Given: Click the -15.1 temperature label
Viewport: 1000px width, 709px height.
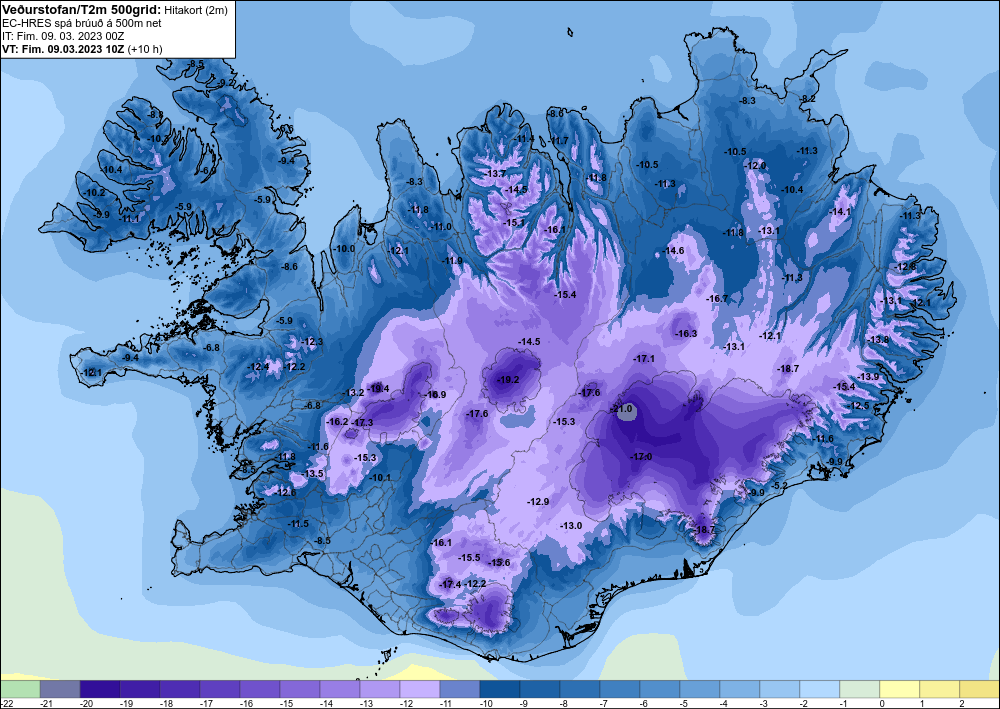Looking at the screenshot, I should pos(514,223).
